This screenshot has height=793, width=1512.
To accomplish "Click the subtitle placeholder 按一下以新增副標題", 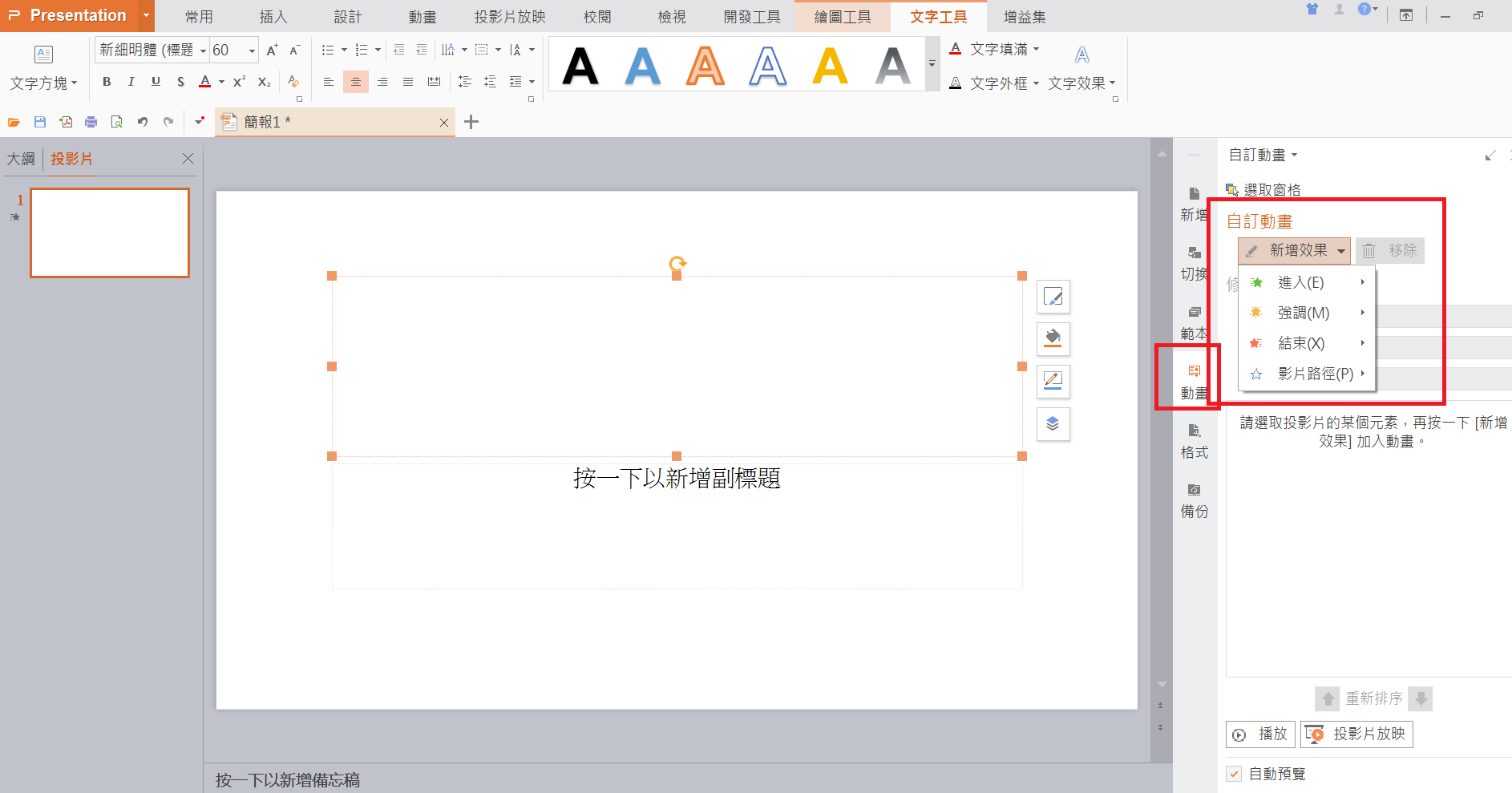I will click(677, 479).
